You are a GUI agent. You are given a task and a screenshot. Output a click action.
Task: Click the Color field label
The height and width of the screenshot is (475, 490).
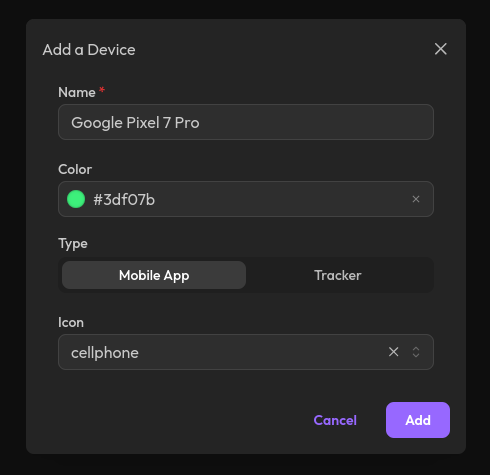pyautogui.click(x=75, y=169)
